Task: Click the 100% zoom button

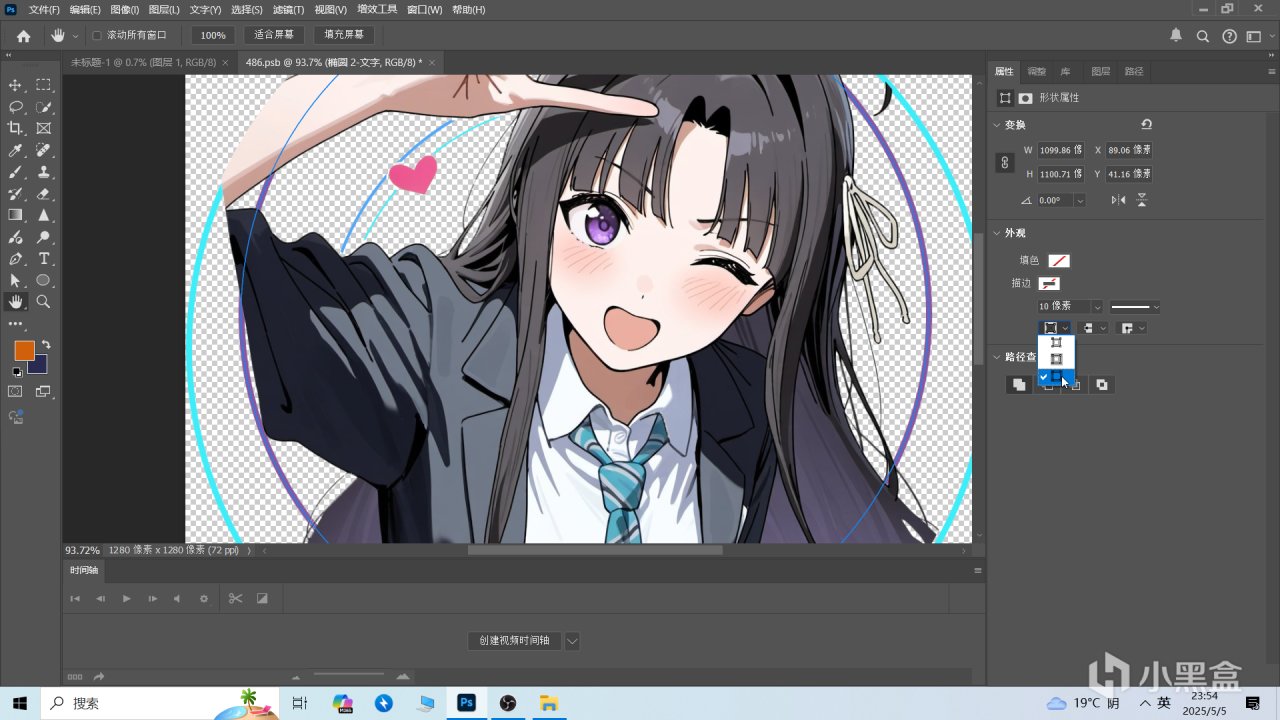Action: 213,36
